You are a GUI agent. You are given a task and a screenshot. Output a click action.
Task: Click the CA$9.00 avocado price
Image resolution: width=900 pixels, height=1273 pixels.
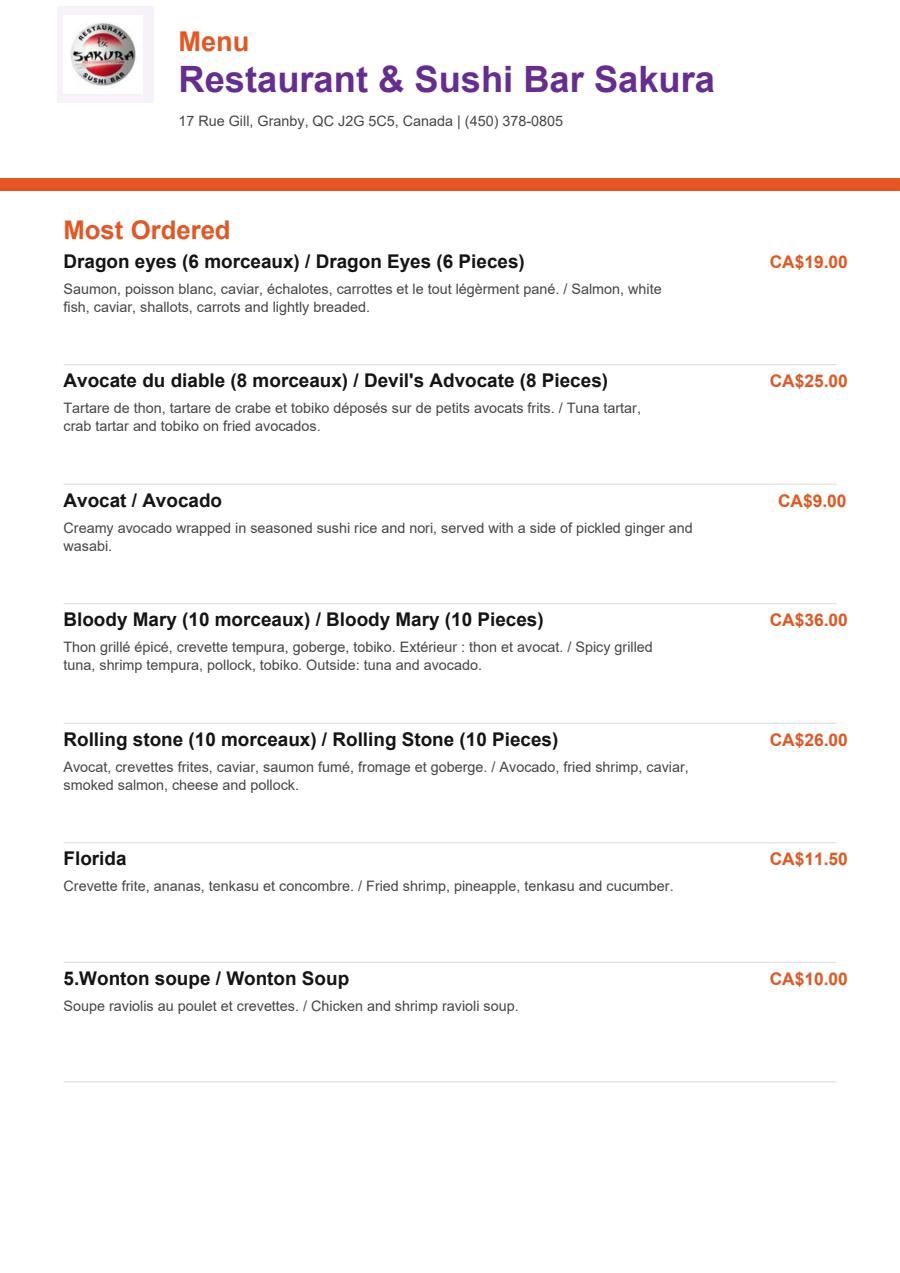812,501
